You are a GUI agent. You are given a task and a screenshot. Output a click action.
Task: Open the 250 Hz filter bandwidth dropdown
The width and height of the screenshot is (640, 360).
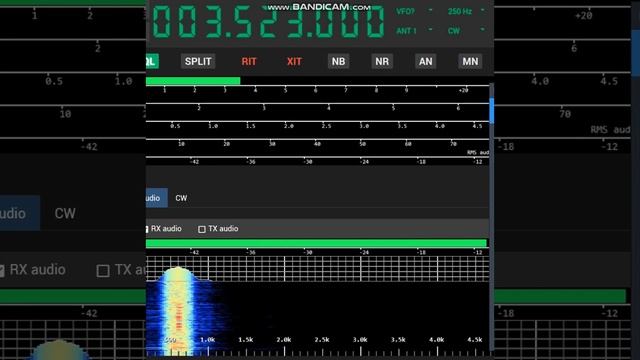tap(466, 11)
